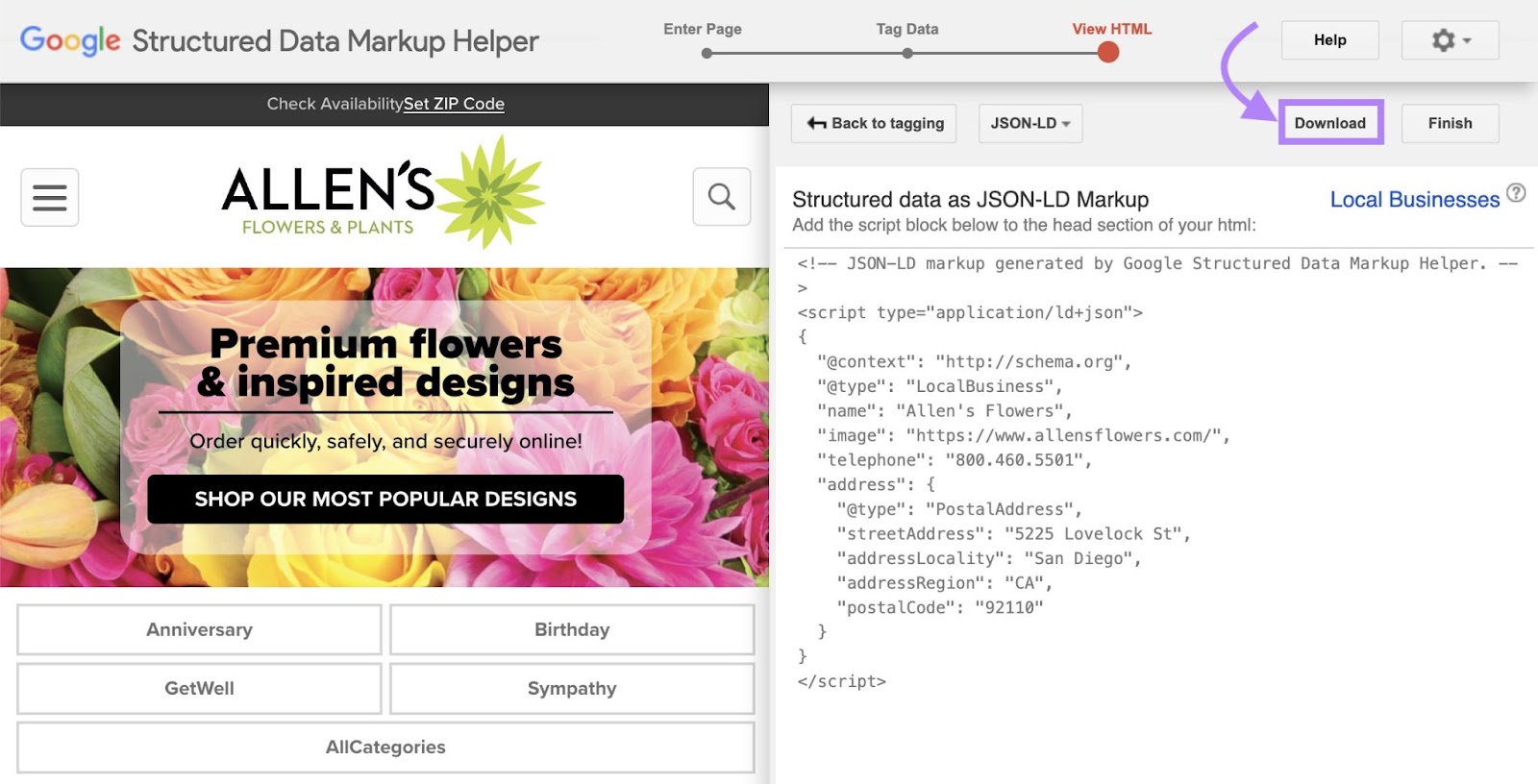1538x784 pixels.
Task: Click the Google logo
Action: (70, 40)
